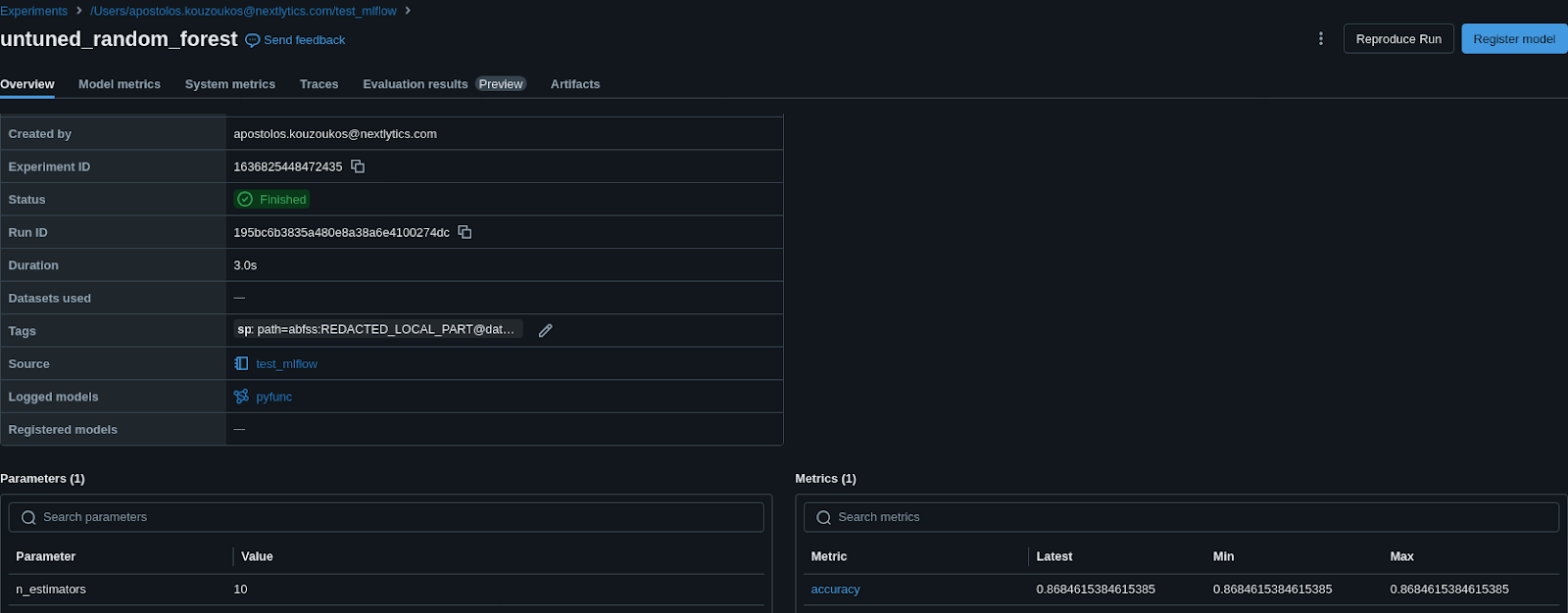Open the three-dot more options menu
The height and width of the screenshot is (613, 1568).
(x=1320, y=38)
